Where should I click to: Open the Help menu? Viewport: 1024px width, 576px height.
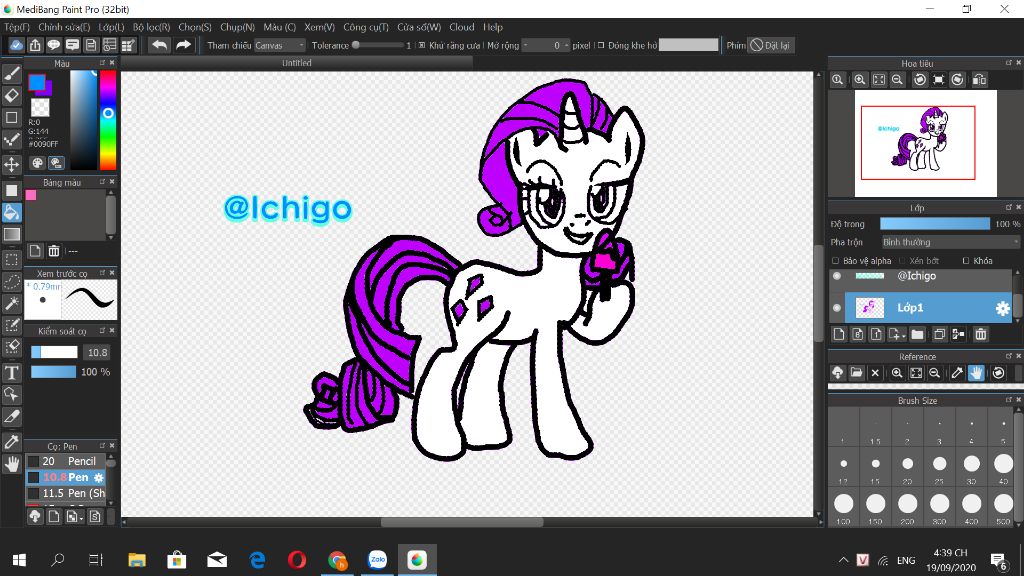tap(493, 27)
